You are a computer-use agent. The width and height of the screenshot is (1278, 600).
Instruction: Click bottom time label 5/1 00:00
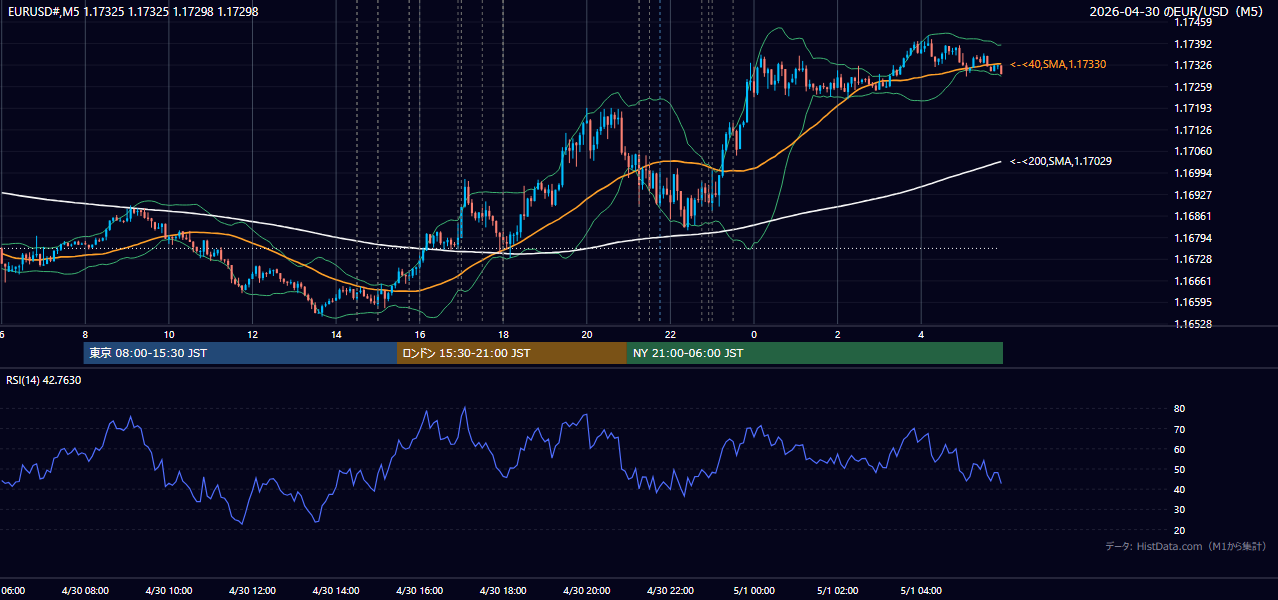click(x=754, y=590)
